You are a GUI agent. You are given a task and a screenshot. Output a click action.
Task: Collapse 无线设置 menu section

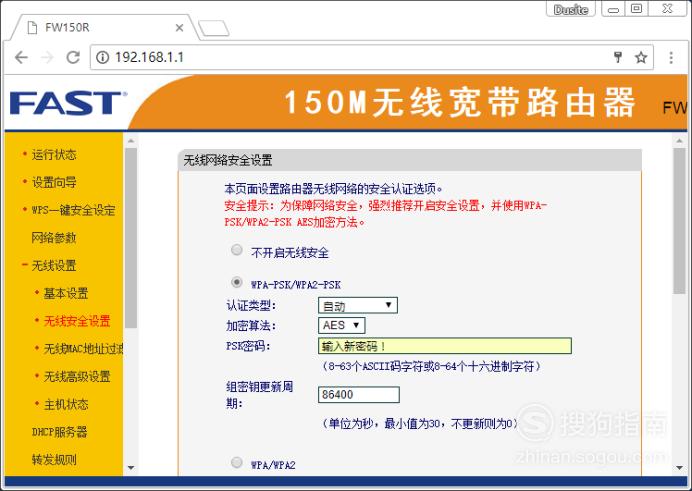tap(54, 266)
